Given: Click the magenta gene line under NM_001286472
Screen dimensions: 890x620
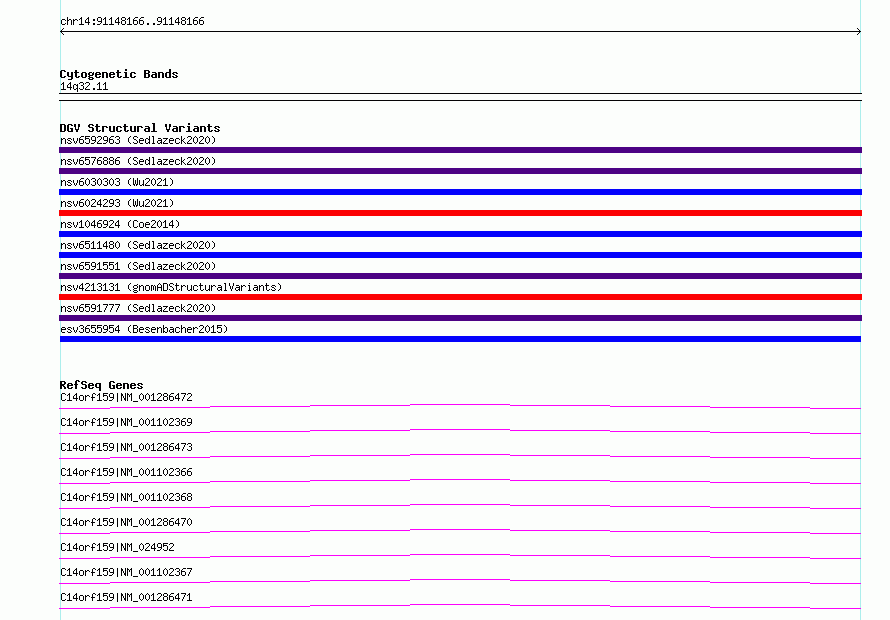Looking at the screenshot, I should pos(460,407).
